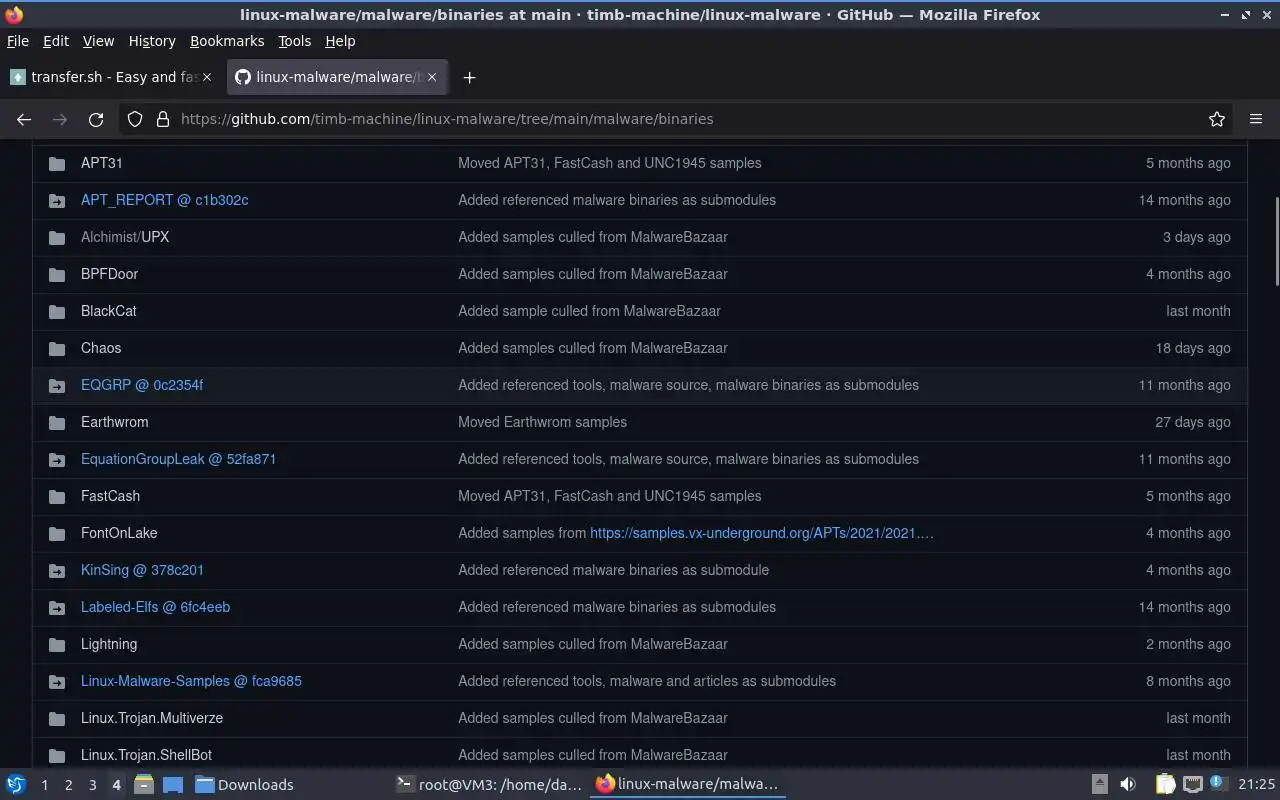Click the submodule icon beside EquationGroupLeak
Image resolution: width=1280 pixels, height=800 pixels.
(x=57, y=460)
